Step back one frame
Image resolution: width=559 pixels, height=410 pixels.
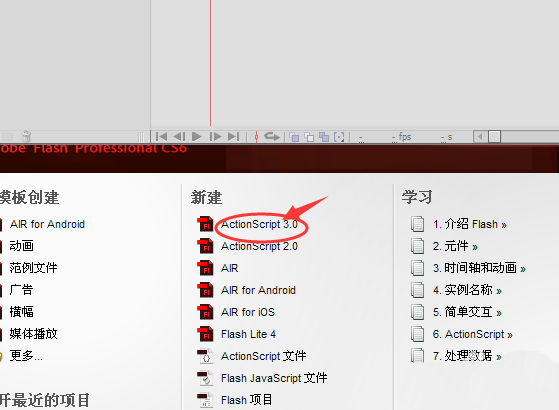click(179, 137)
